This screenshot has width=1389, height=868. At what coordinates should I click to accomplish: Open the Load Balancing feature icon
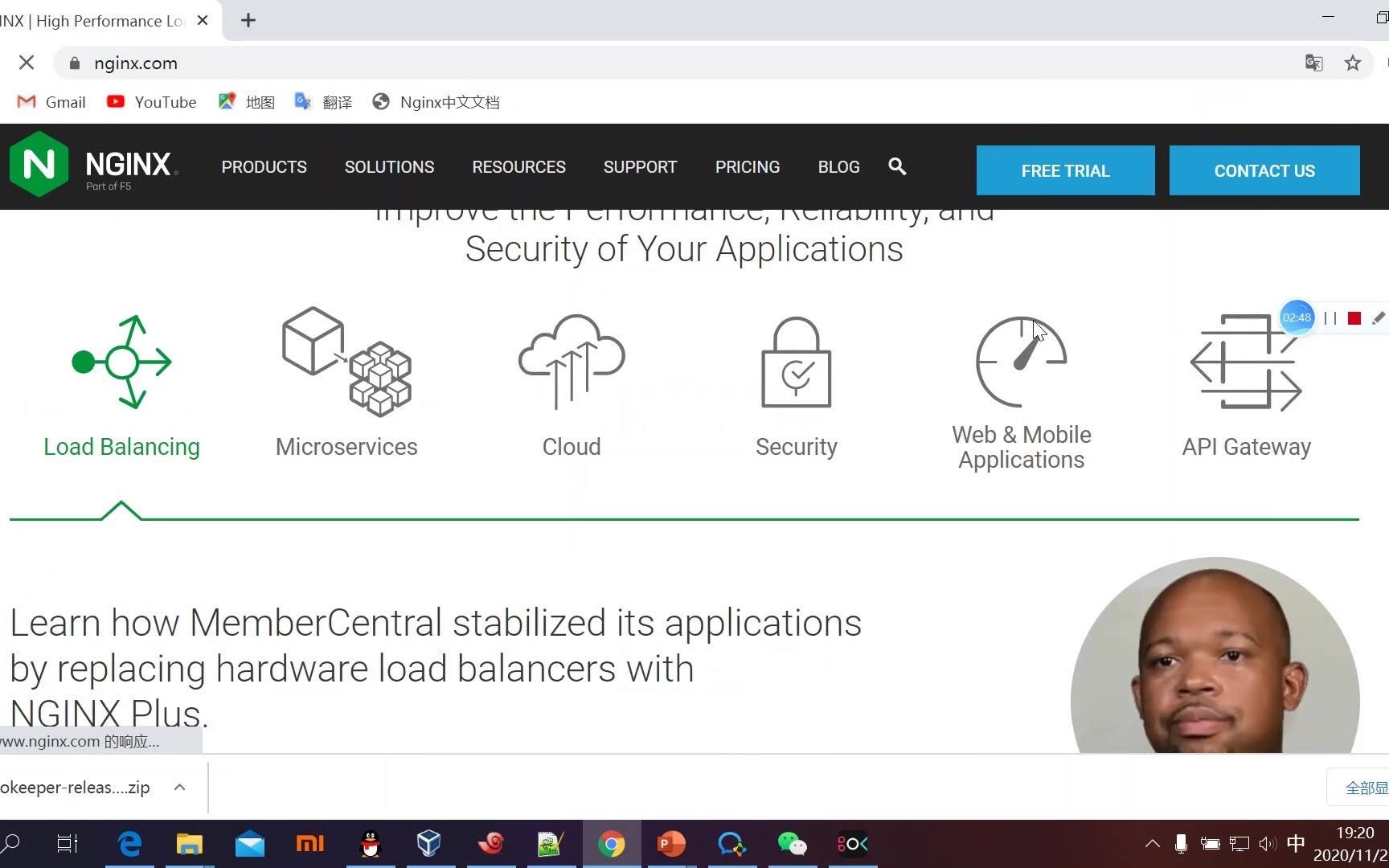tap(121, 362)
